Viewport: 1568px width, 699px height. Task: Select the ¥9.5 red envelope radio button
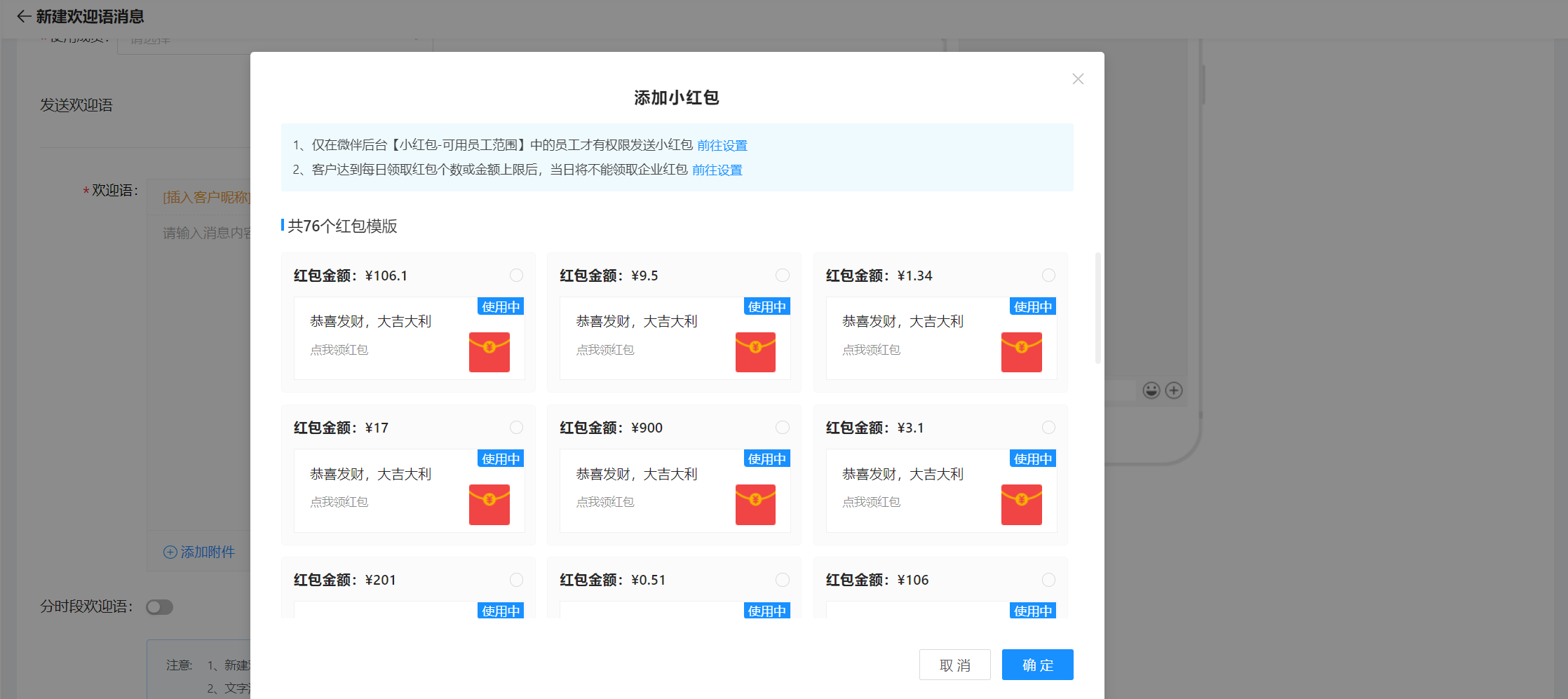point(783,276)
